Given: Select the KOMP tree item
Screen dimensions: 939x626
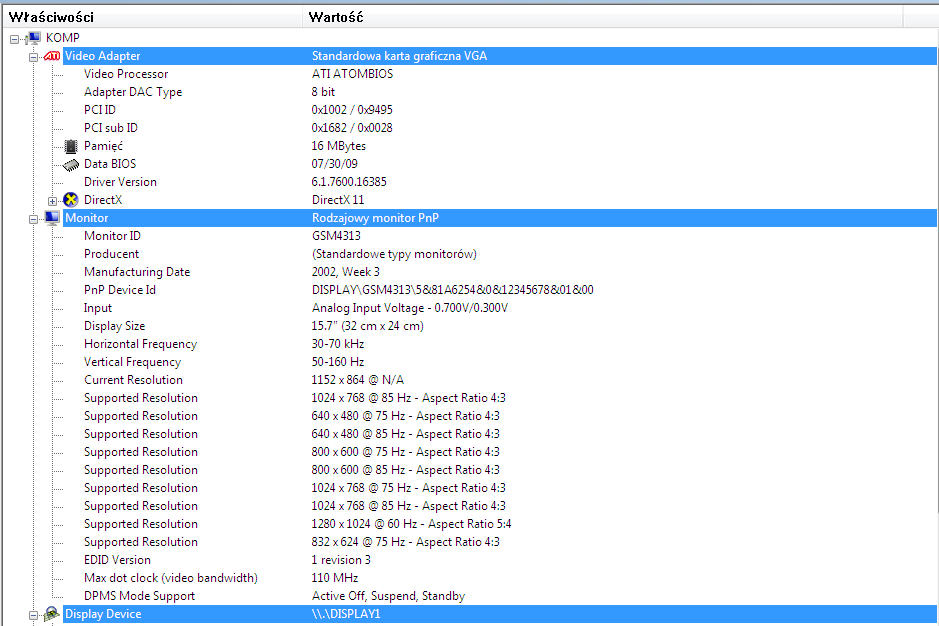Looking at the screenshot, I should coord(62,38).
